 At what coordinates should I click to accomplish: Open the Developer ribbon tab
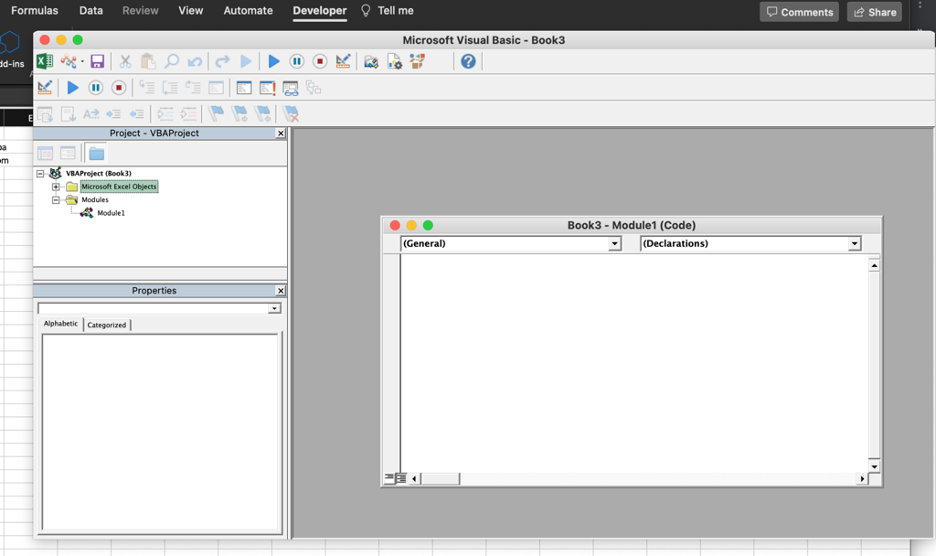pyautogui.click(x=319, y=11)
